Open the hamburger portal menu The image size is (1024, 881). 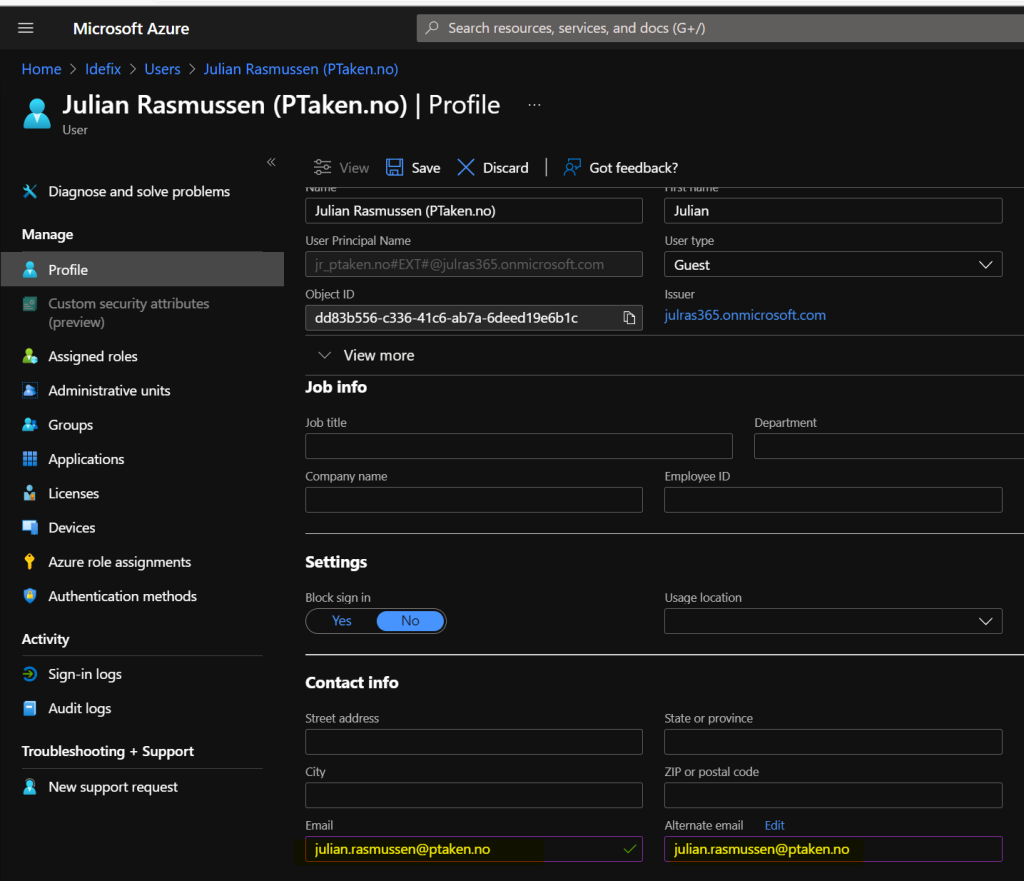point(25,28)
